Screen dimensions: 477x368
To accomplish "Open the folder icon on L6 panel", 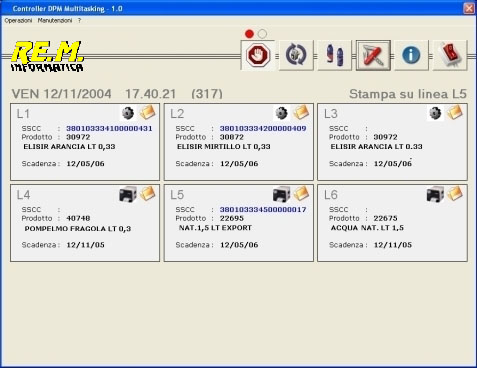I will pos(455,193).
